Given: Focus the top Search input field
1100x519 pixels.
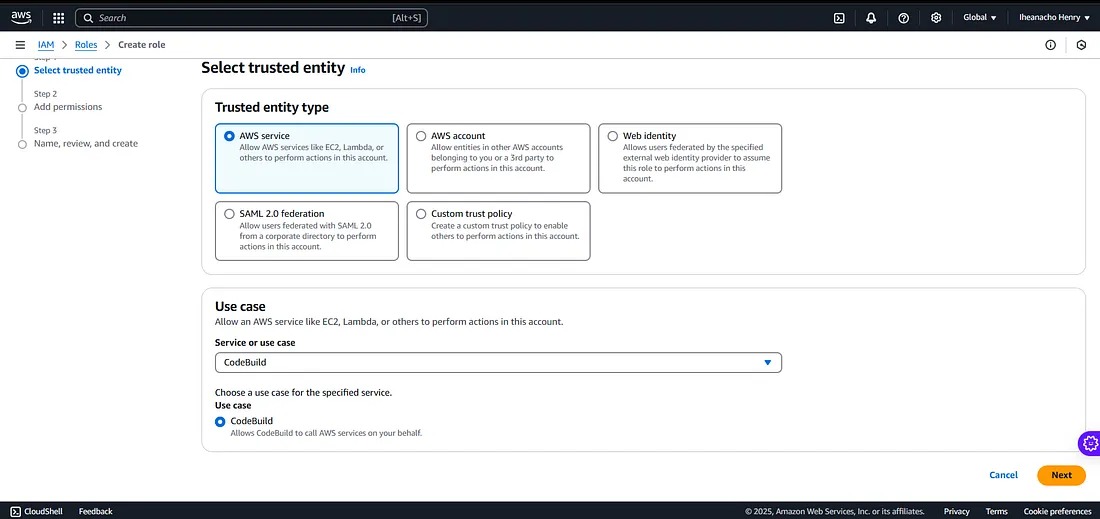Looking at the screenshot, I should 251,18.
